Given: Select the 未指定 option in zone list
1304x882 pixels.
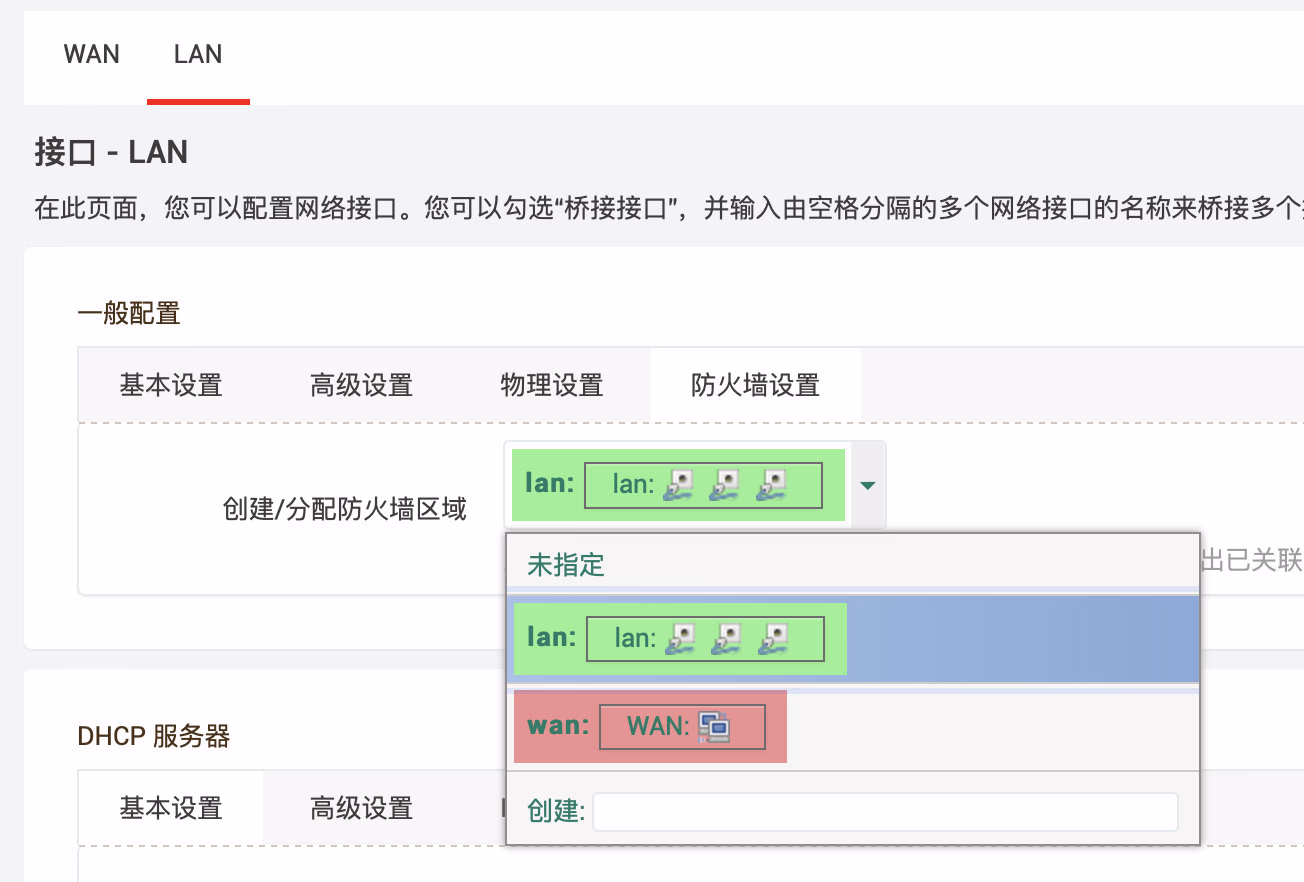Looking at the screenshot, I should tap(566, 565).
